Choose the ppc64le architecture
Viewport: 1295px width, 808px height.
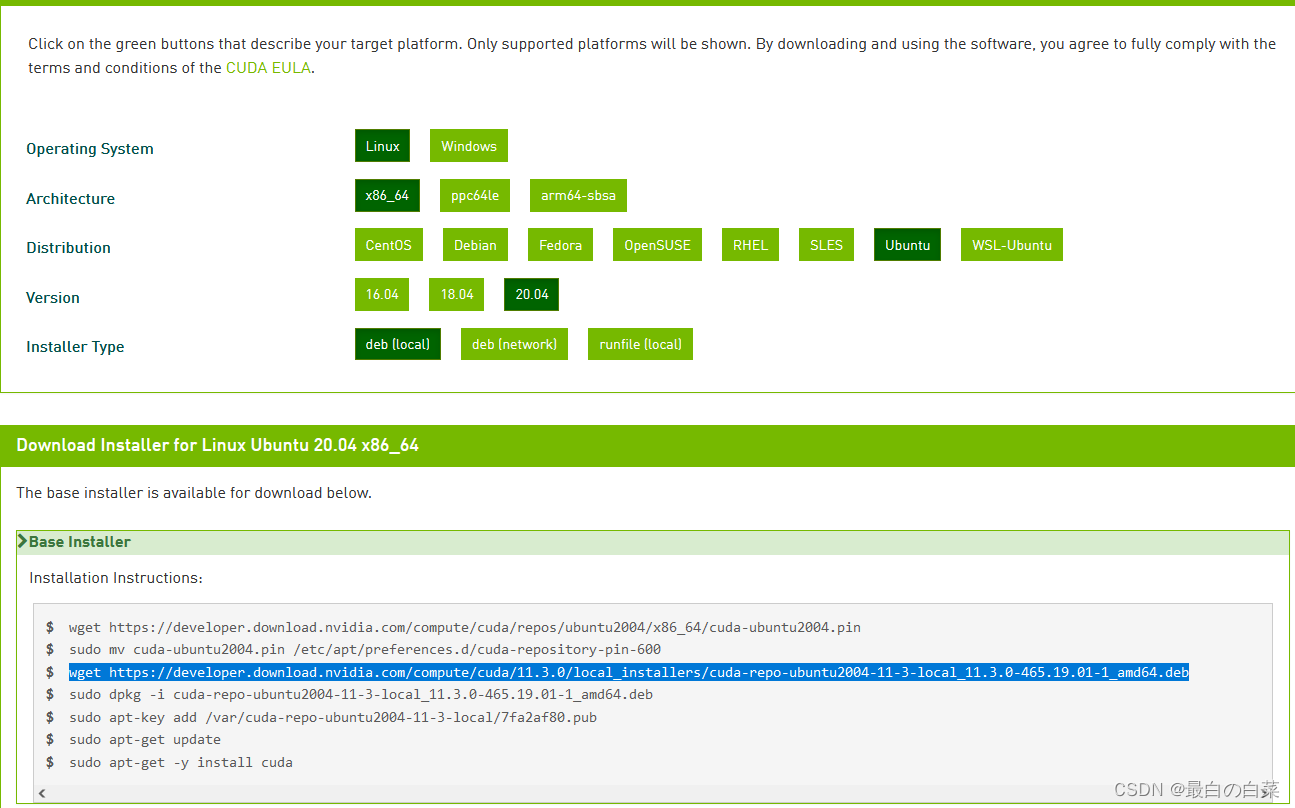[x=475, y=195]
